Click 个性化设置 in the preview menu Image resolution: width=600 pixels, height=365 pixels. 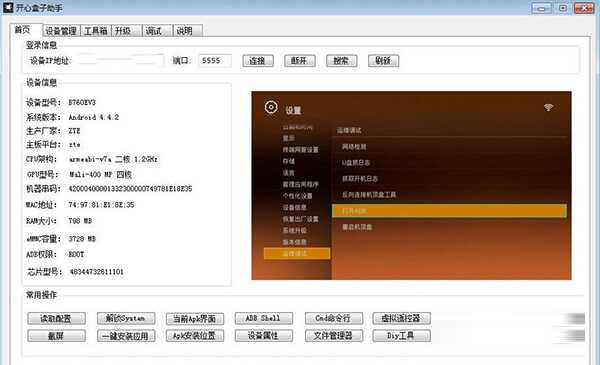coord(297,196)
